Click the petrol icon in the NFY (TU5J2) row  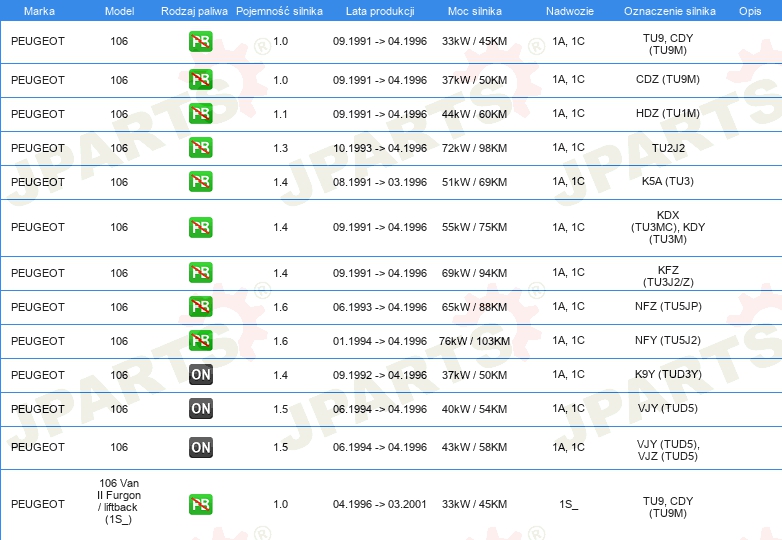[x=200, y=341]
